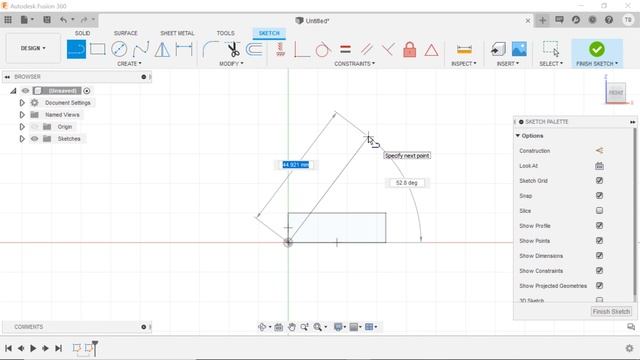Switch to the SHEET METAL tab
This screenshot has height=360, width=640.
tap(177, 33)
